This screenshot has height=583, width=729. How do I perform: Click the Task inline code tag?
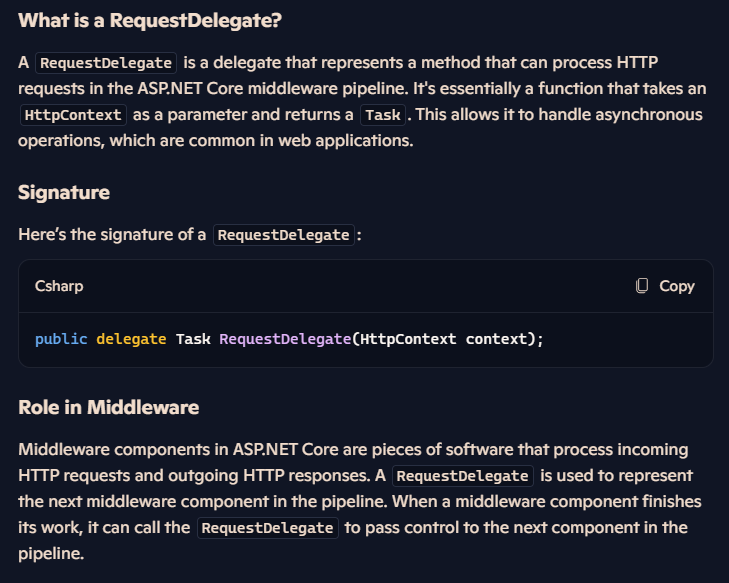383,115
